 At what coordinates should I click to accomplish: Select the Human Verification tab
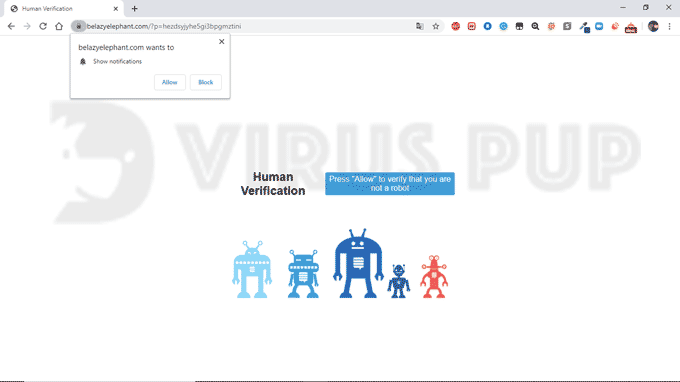pos(64,9)
